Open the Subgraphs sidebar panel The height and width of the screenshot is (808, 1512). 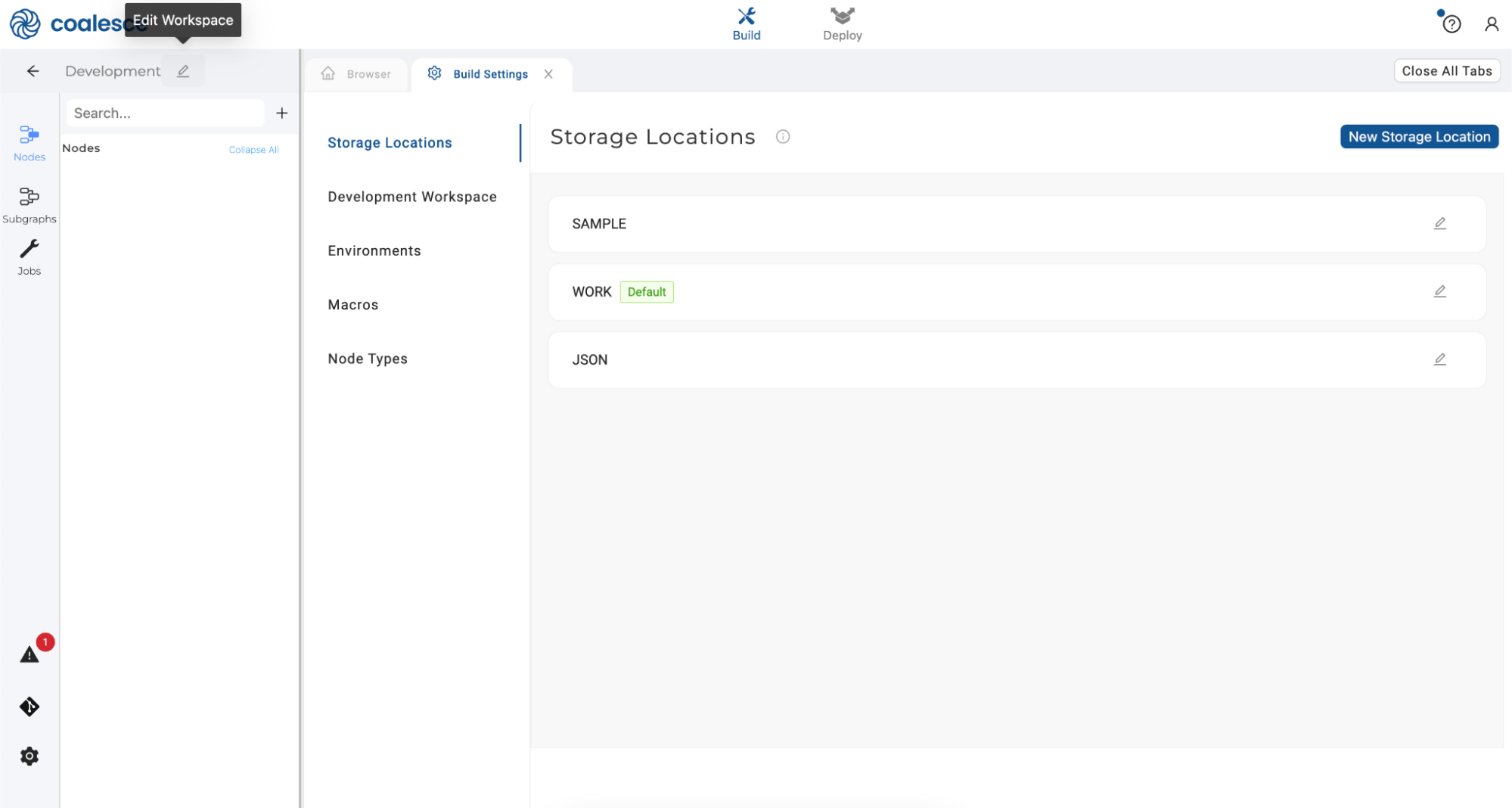click(x=29, y=205)
